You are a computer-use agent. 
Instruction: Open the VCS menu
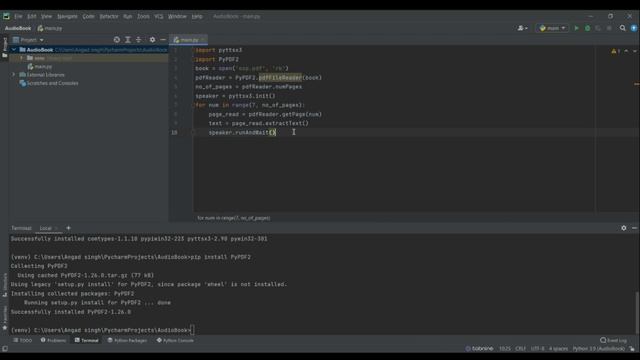[x=159, y=16]
